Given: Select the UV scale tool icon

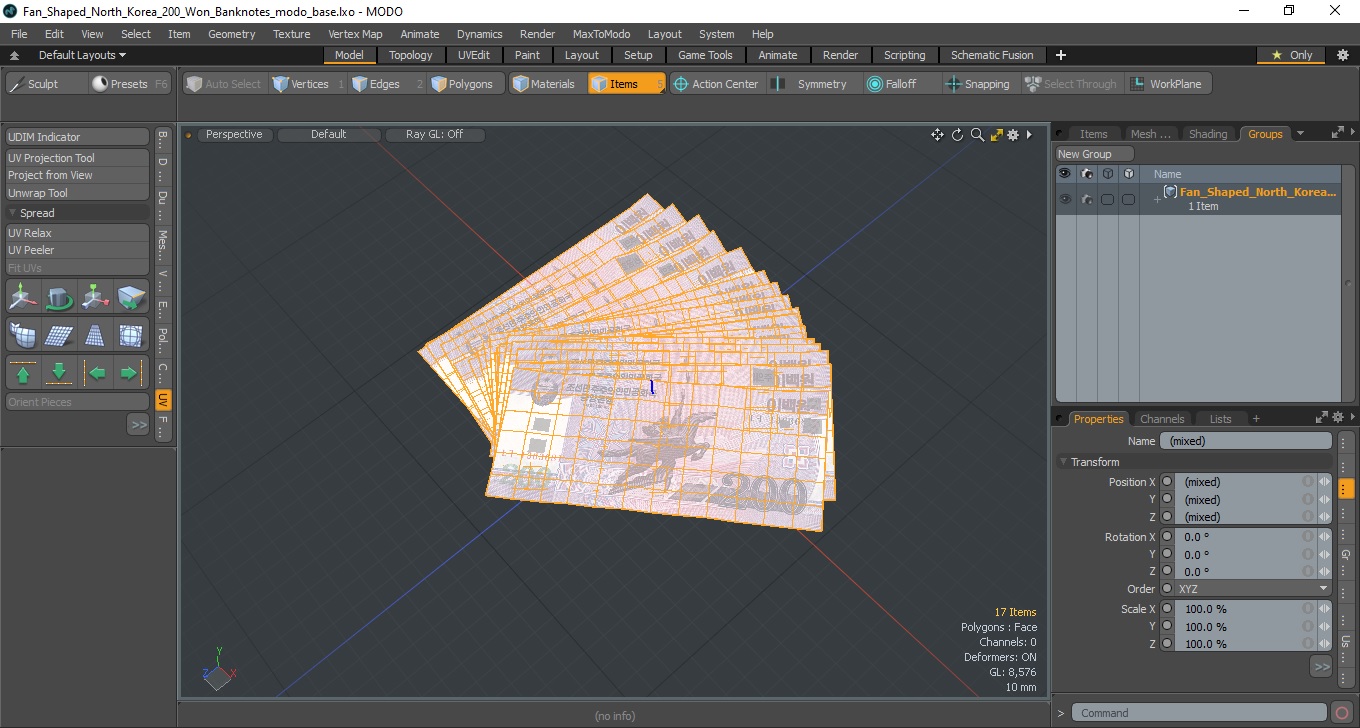Looking at the screenshot, I should pos(96,297).
